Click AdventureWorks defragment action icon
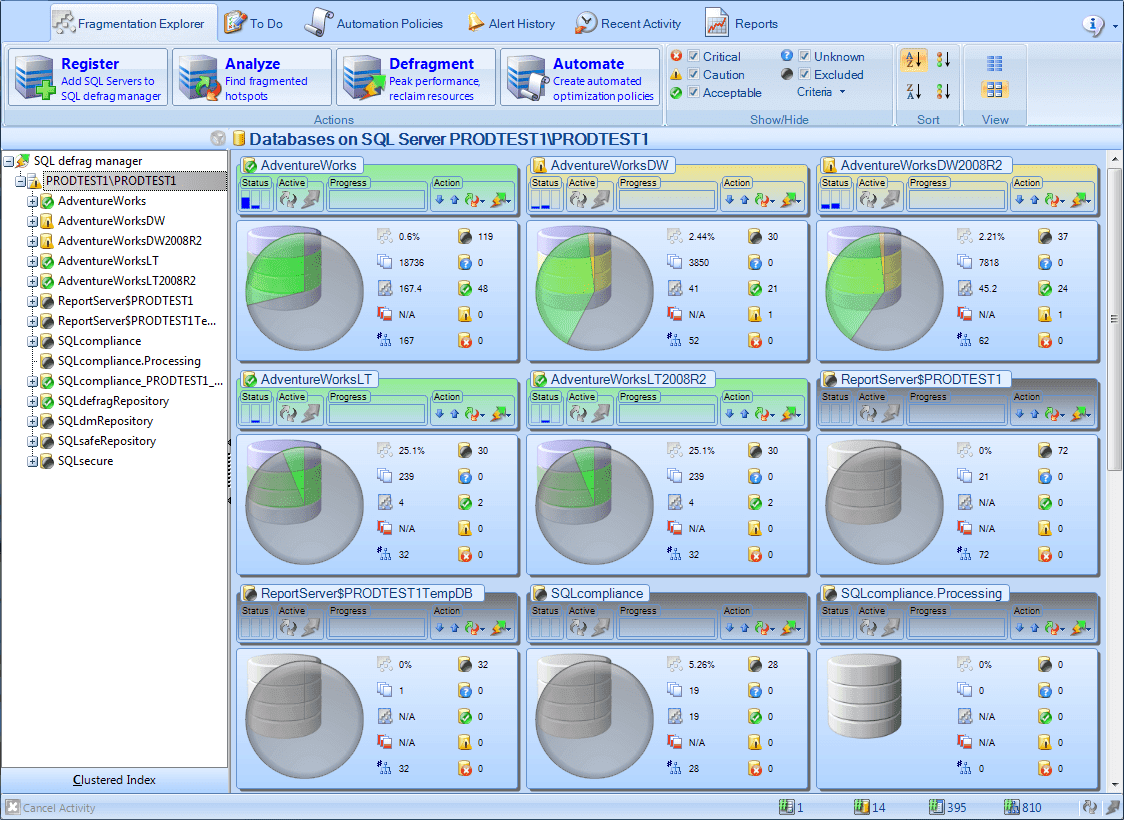This screenshot has height=820, width=1124. pos(500,201)
